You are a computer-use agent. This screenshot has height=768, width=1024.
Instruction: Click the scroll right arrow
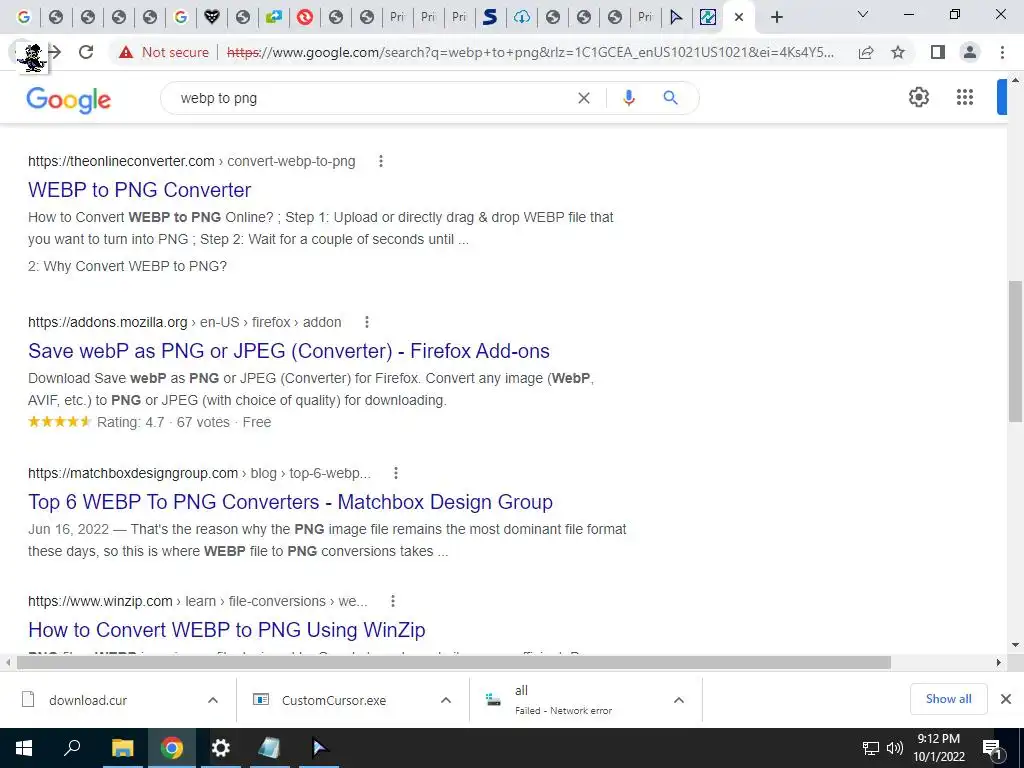[x=999, y=662]
